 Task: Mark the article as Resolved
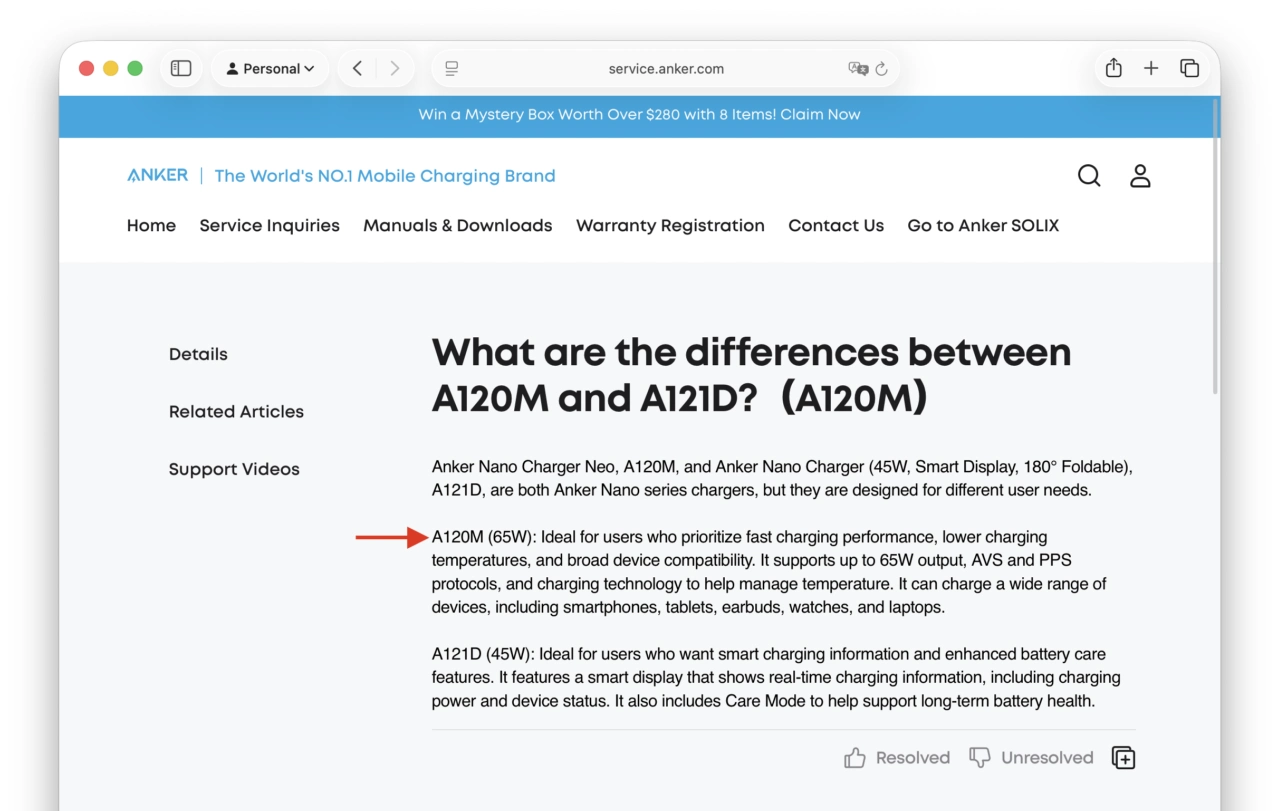point(897,758)
